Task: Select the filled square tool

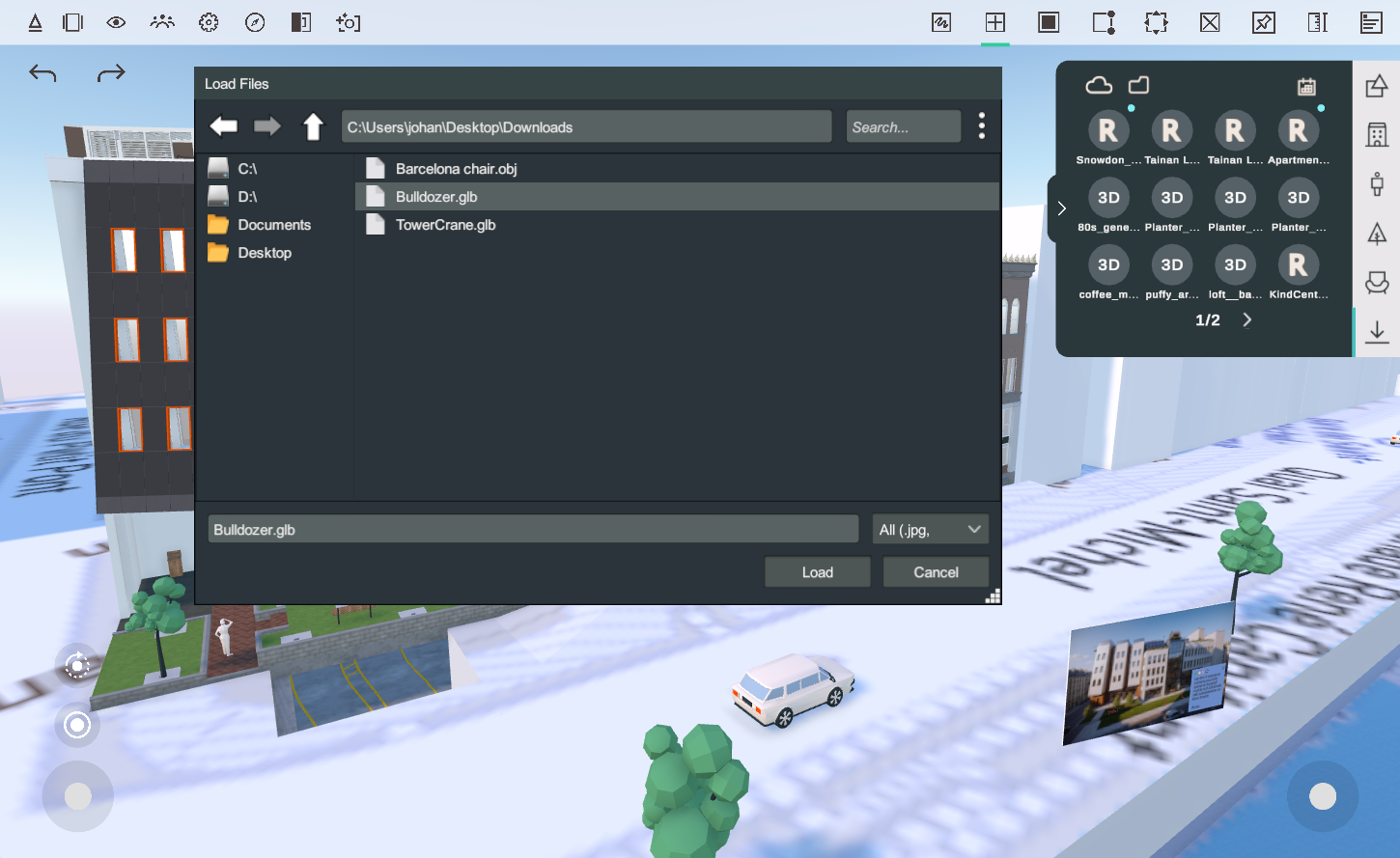Action: pyautogui.click(x=1049, y=22)
